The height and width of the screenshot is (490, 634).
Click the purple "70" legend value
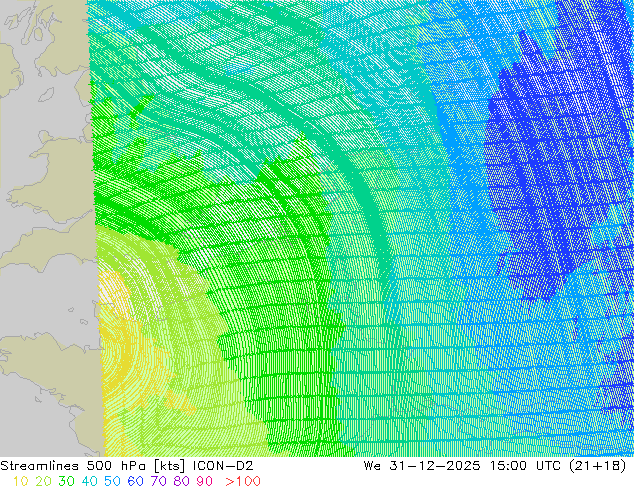pos(160,481)
